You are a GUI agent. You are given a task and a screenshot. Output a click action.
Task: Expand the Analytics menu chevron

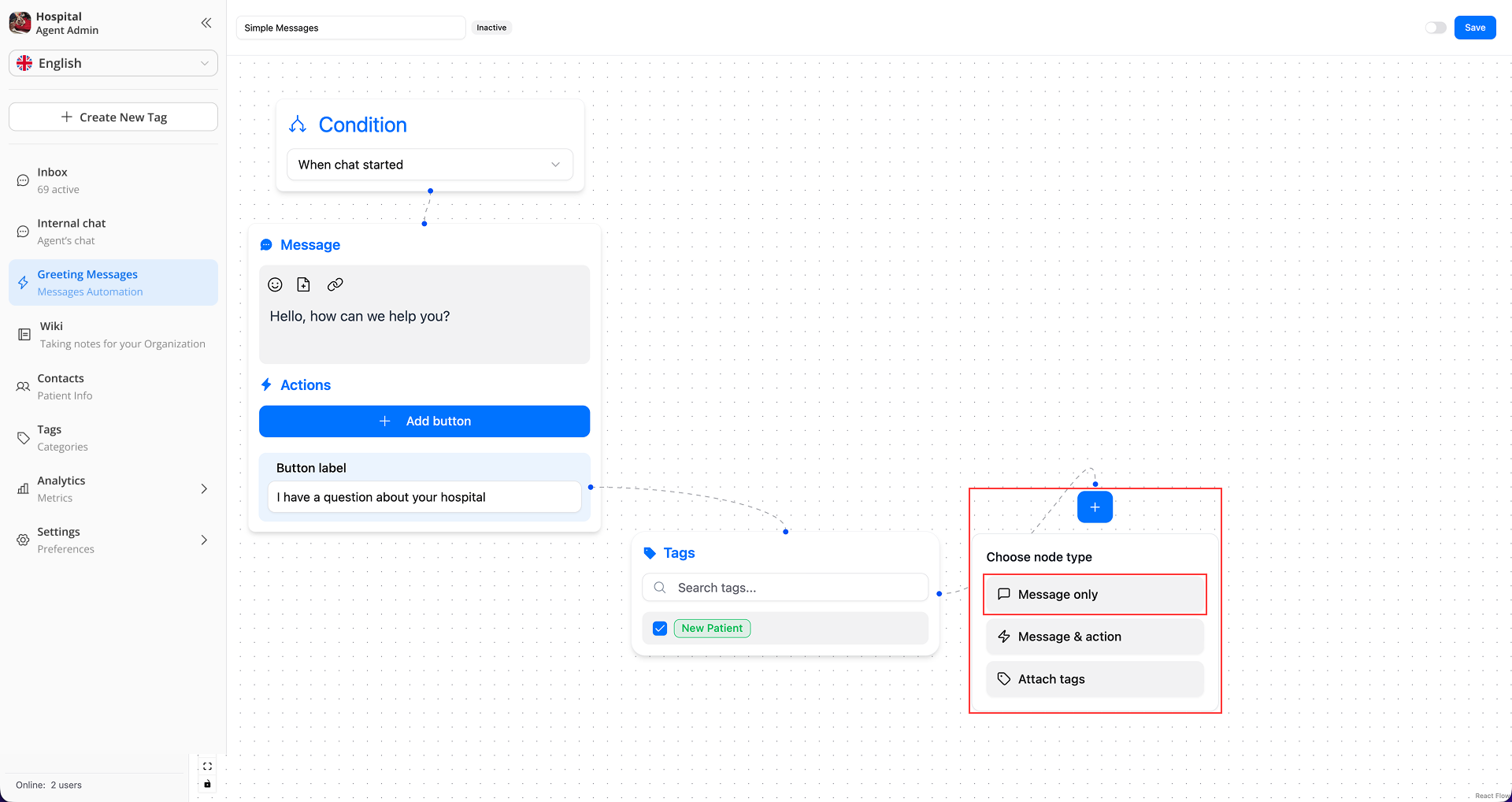click(x=204, y=489)
